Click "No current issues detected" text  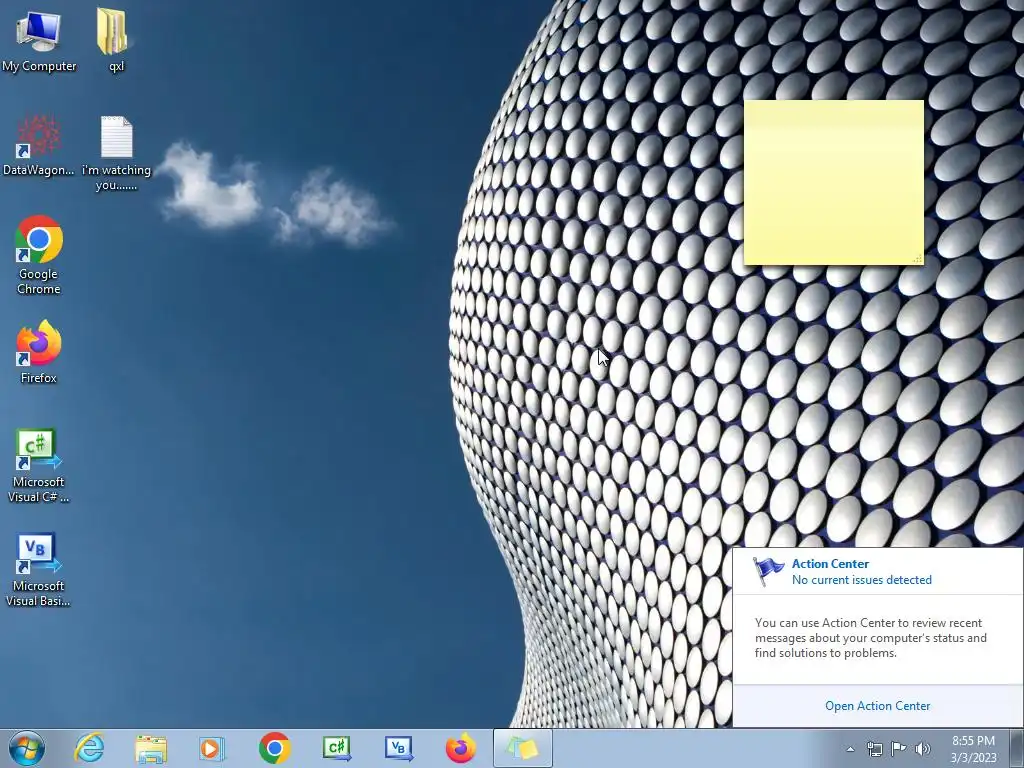(x=861, y=580)
